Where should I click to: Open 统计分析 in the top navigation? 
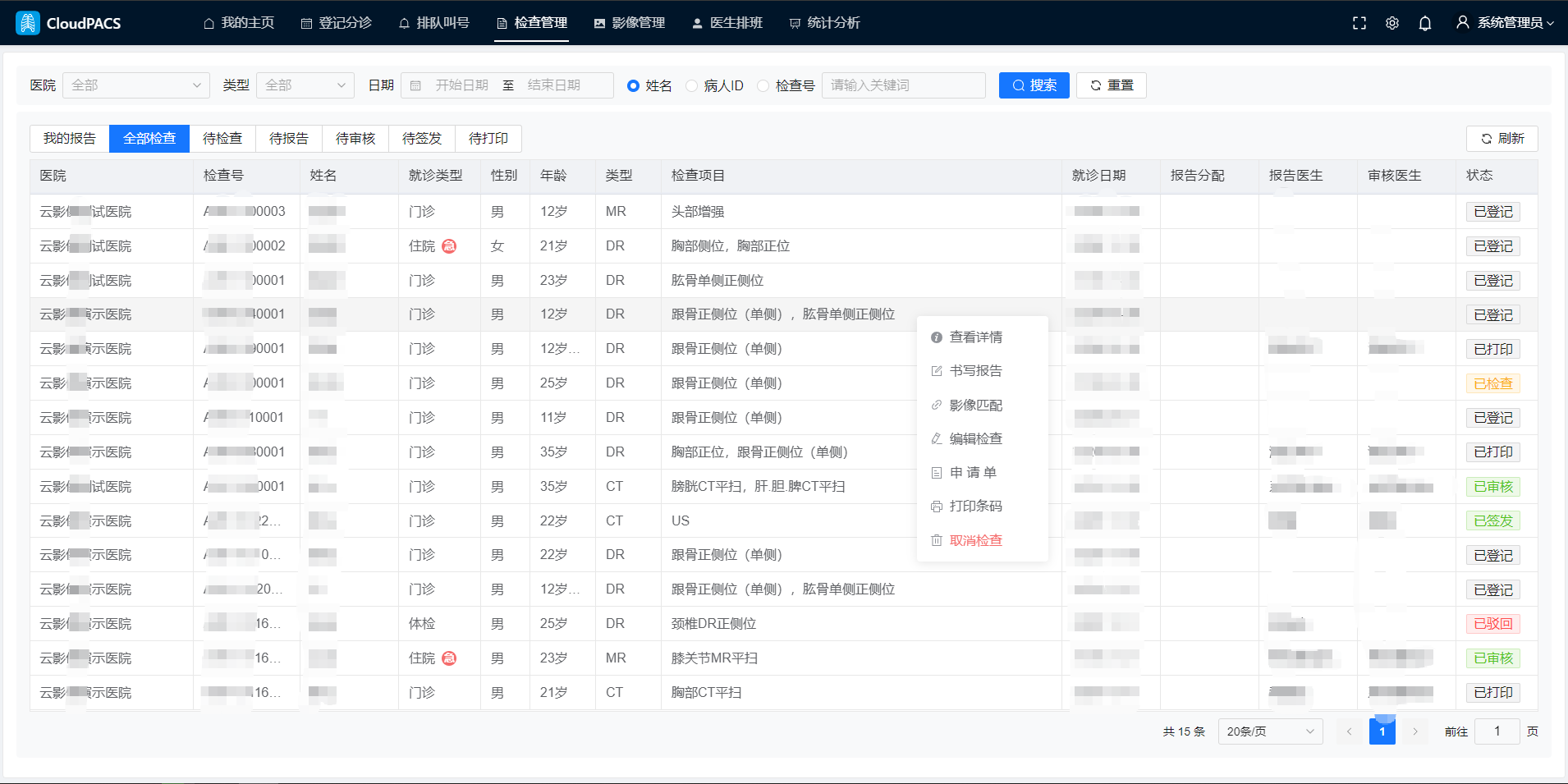click(825, 23)
